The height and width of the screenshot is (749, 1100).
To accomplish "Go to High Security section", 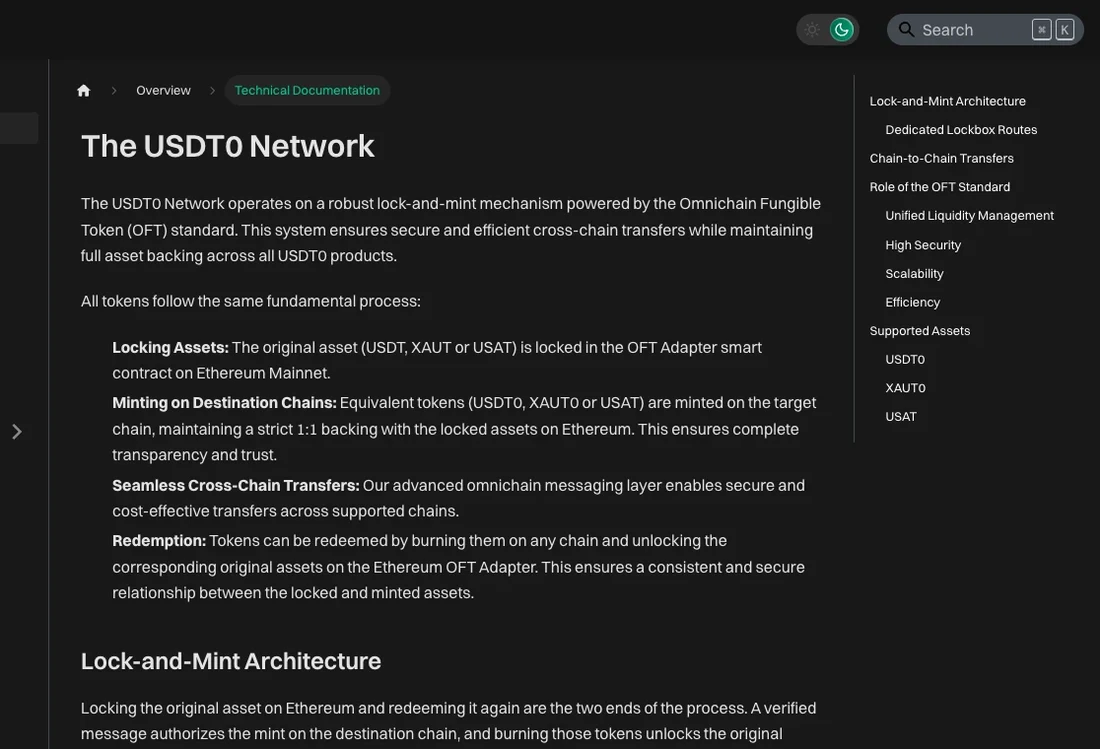I will tap(923, 245).
